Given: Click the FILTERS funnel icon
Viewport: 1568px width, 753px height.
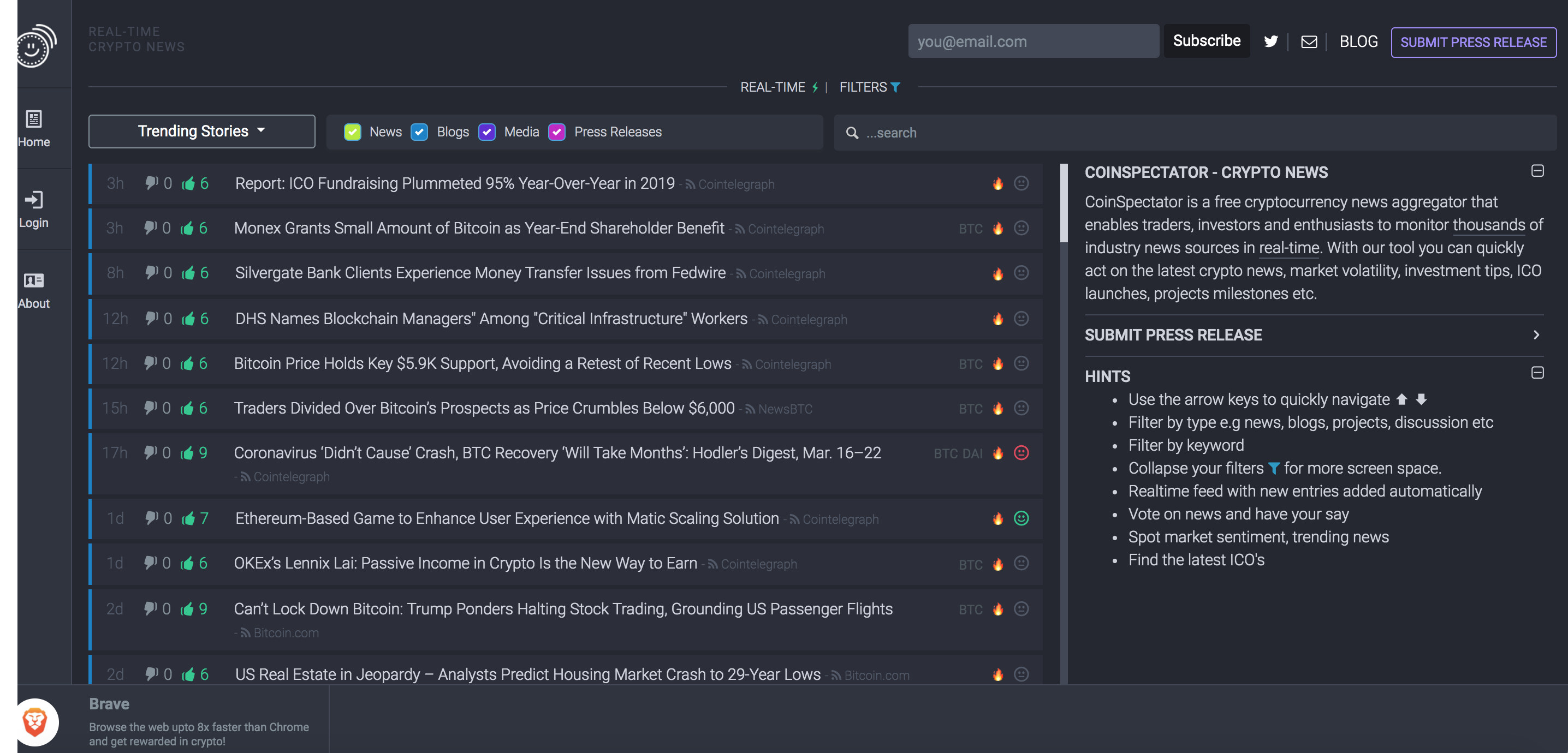Looking at the screenshot, I should pos(895,87).
